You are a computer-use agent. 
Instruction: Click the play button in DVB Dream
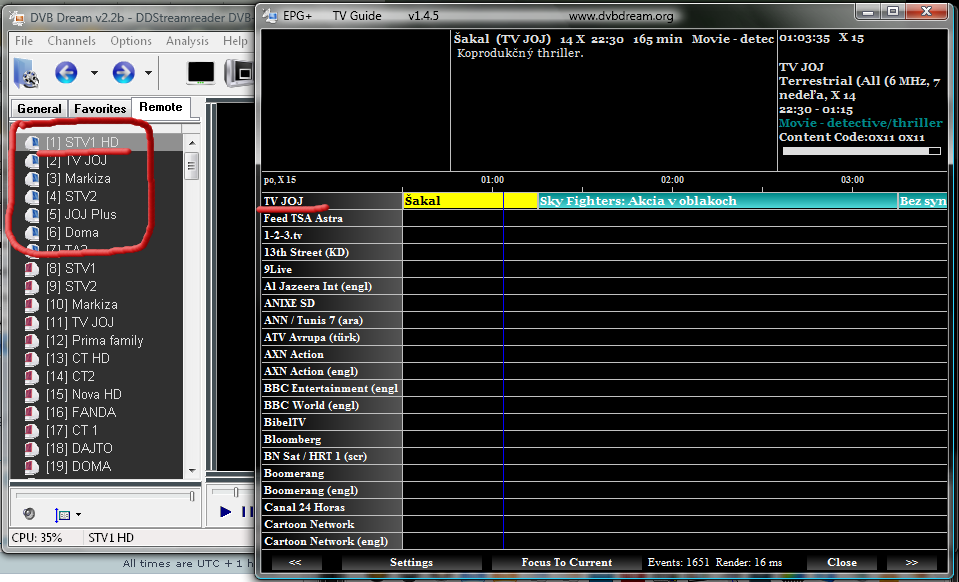coord(226,512)
